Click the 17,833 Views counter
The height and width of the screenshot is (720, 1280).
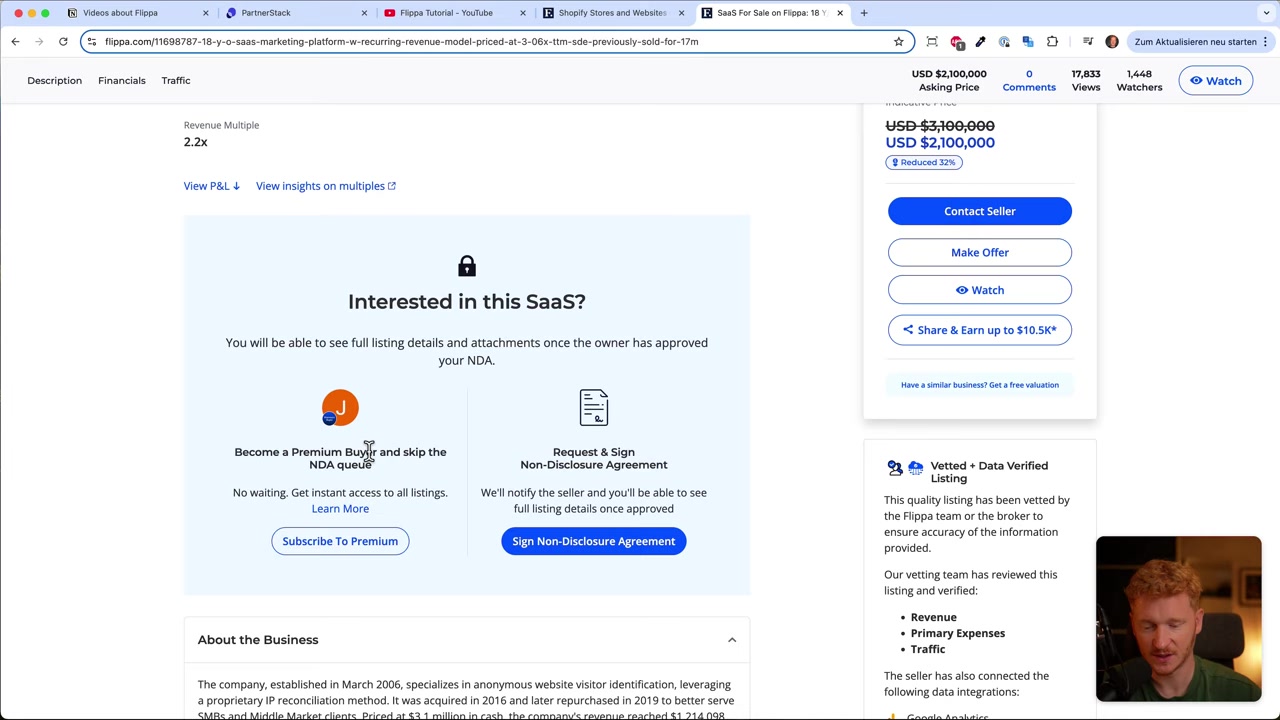(x=1086, y=80)
